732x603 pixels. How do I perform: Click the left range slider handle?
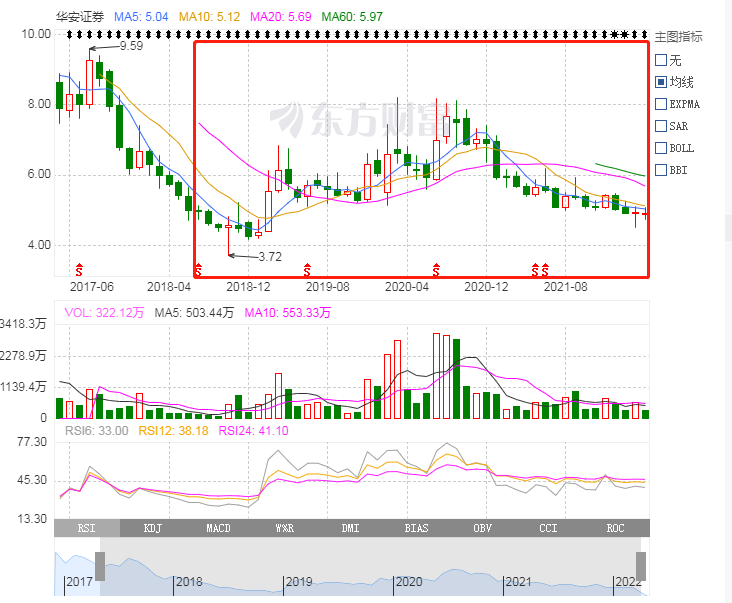click(100, 566)
